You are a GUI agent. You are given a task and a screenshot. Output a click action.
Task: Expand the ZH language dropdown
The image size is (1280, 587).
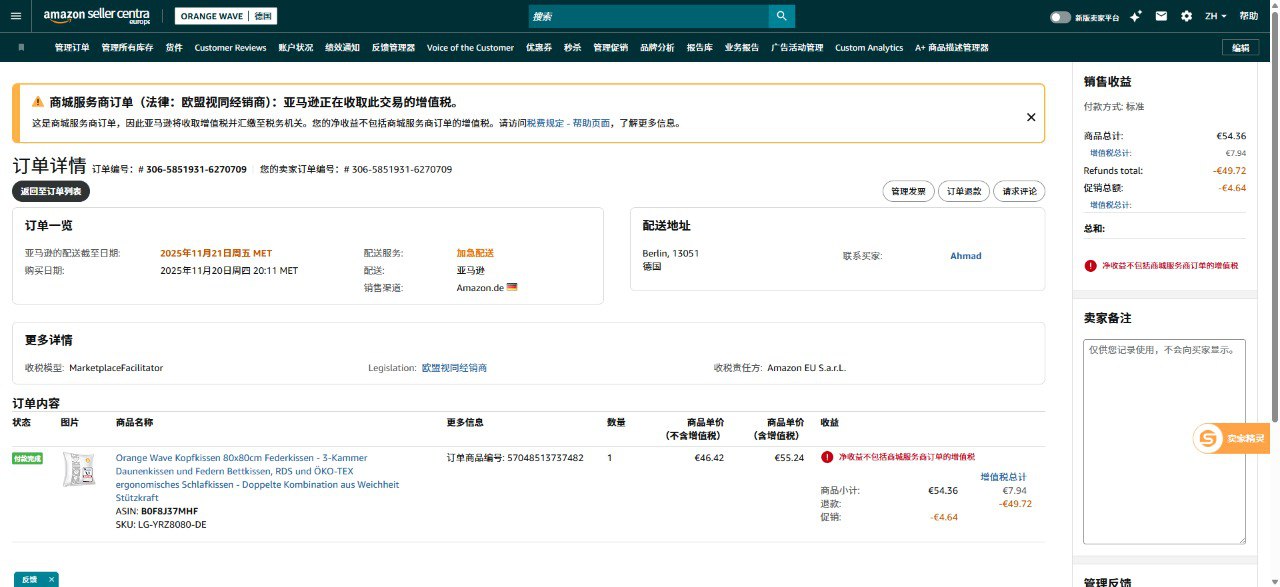click(x=1215, y=16)
